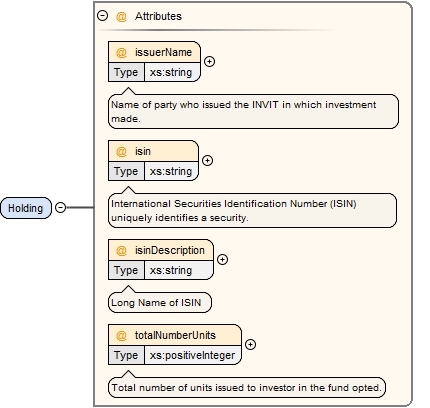This screenshot has height=408, width=430.
Task: Expand the totalNumberUnits attribute
Action: (x=250, y=344)
